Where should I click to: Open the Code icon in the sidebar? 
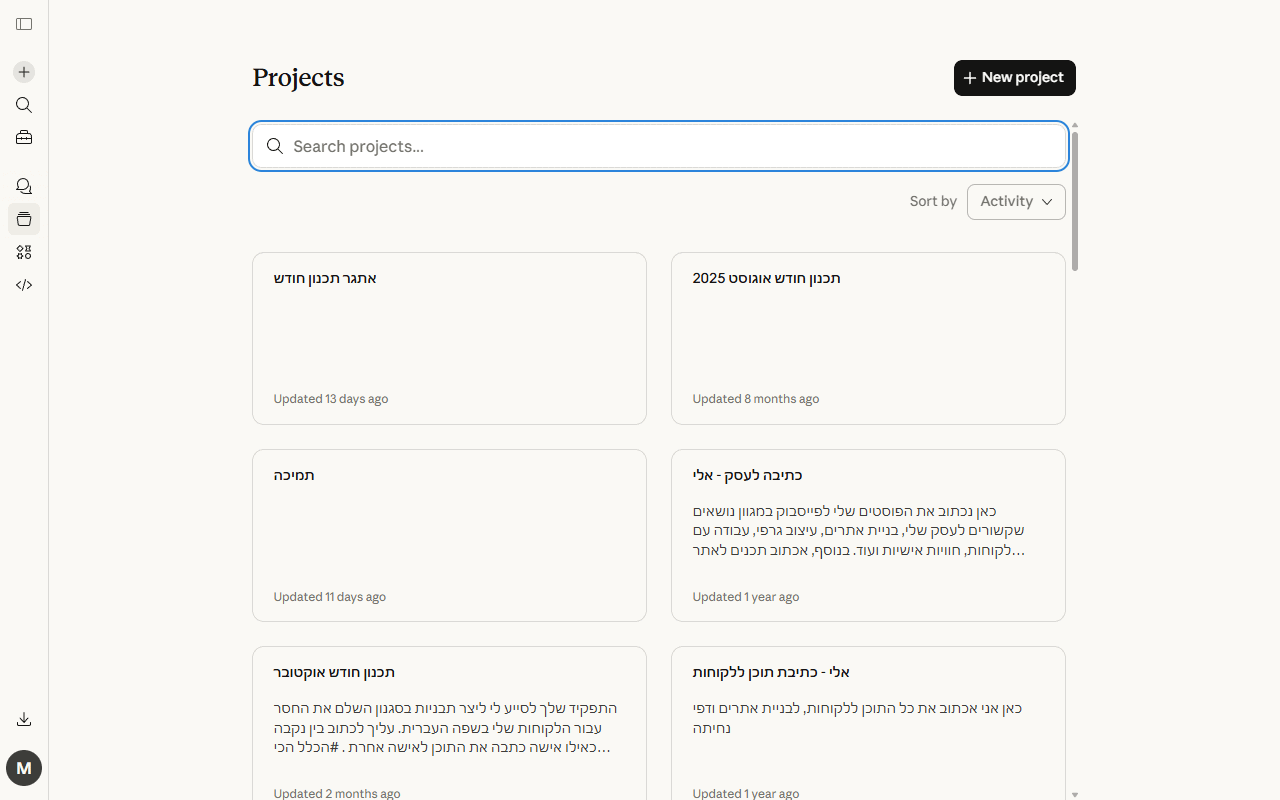click(x=24, y=285)
